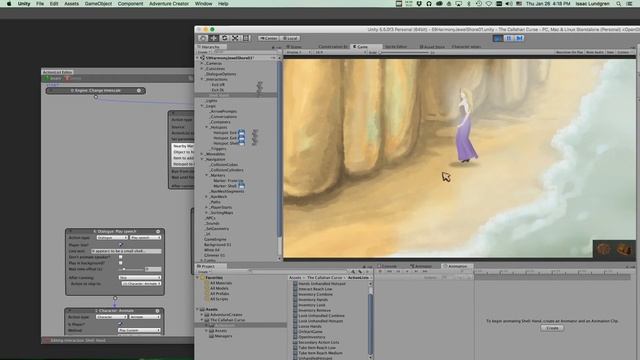This screenshot has height=360, width=640.
Task: Select the Rect transform tool
Action: click(x=246, y=38)
